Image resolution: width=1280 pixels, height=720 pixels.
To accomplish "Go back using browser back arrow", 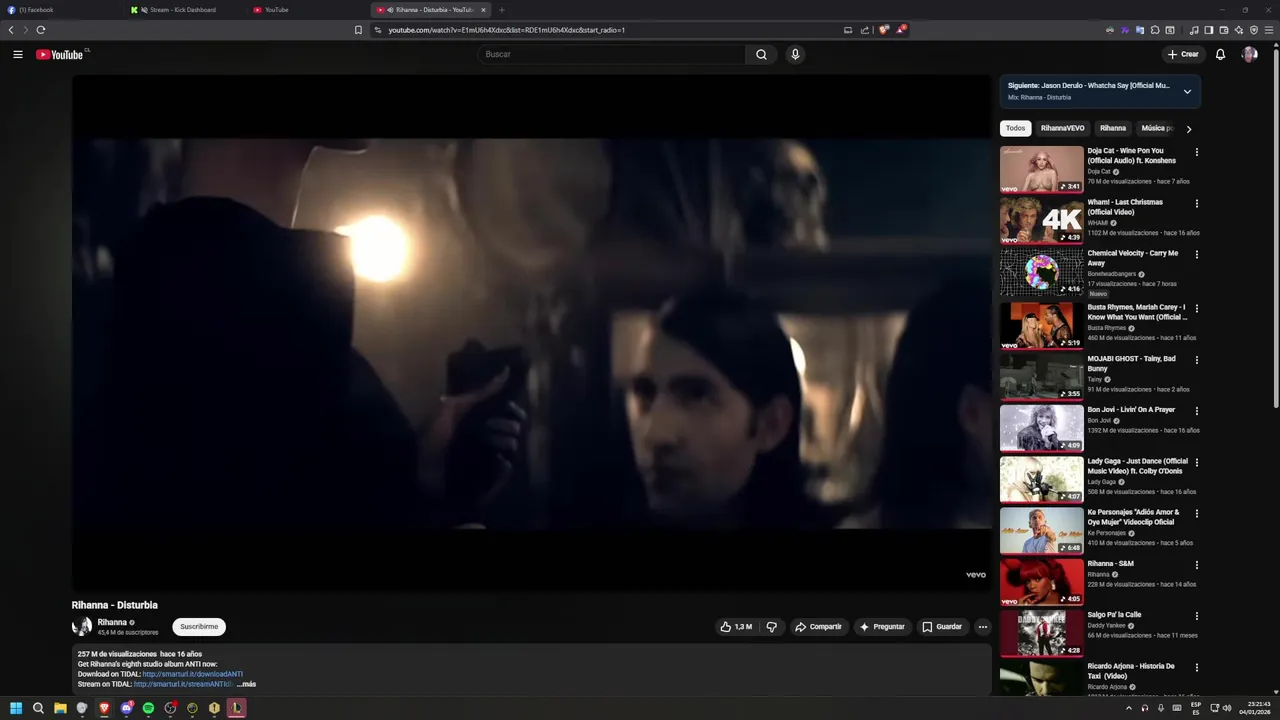I will (11, 30).
